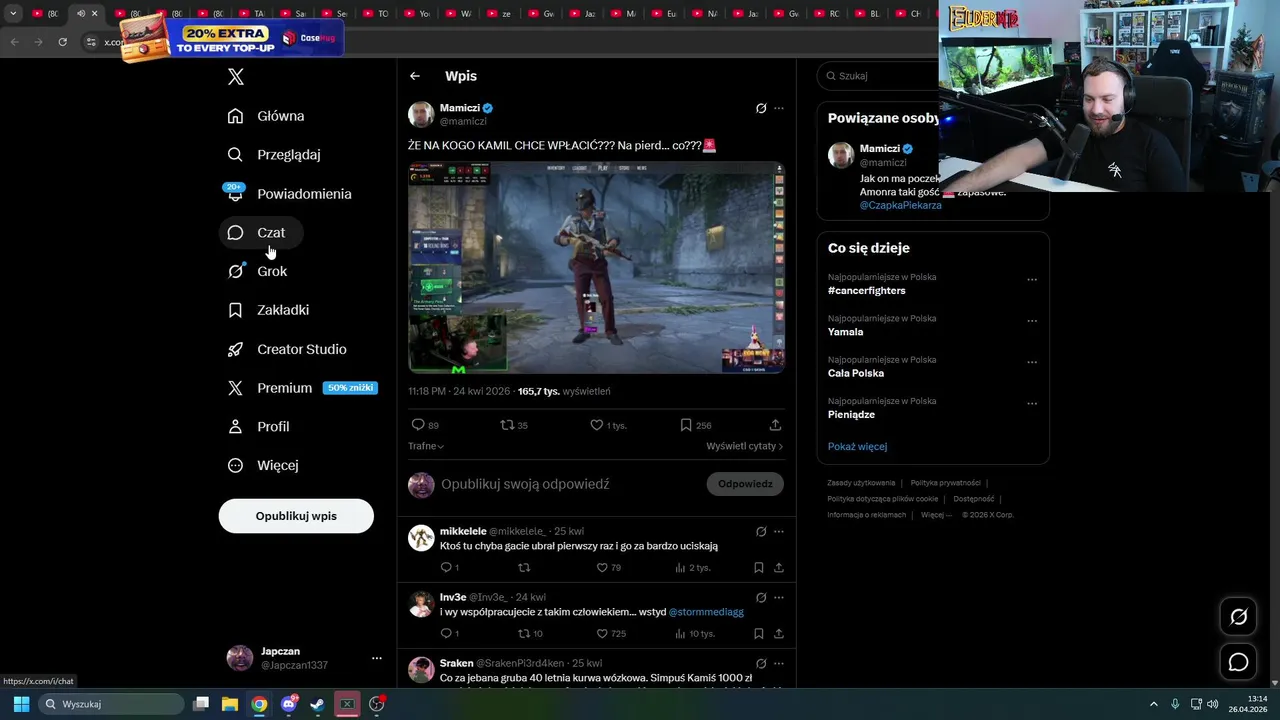This screenshot has height=720, width=1280.
Task: Open more options on mikkelele reply
Action: point(779,531)
